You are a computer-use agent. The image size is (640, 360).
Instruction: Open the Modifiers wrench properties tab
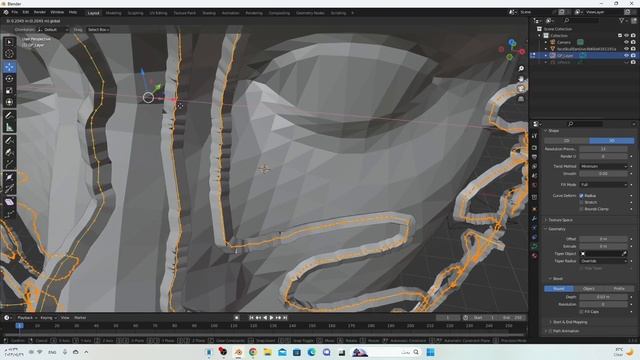click(534, 219)
